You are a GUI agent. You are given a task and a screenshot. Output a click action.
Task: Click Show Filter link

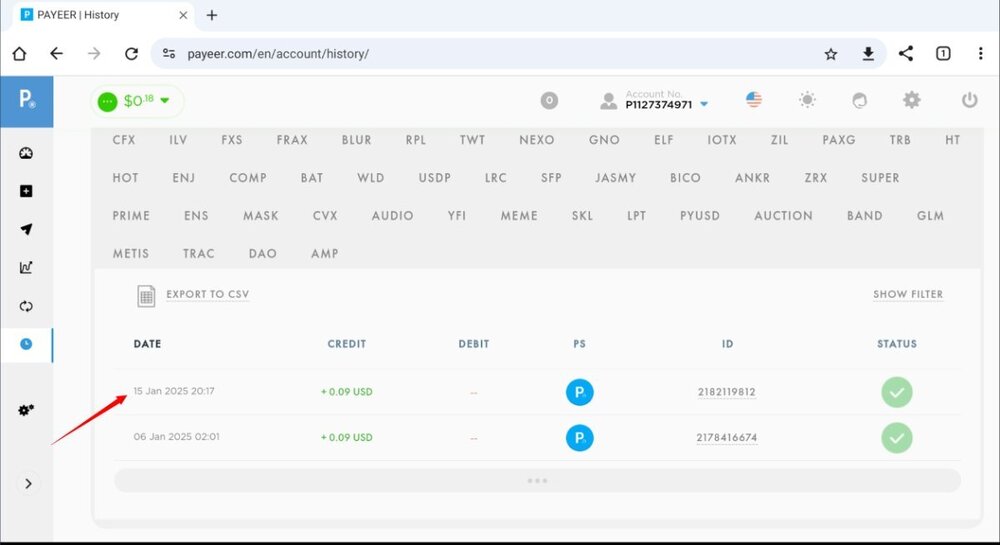click(x=907, y=295)
